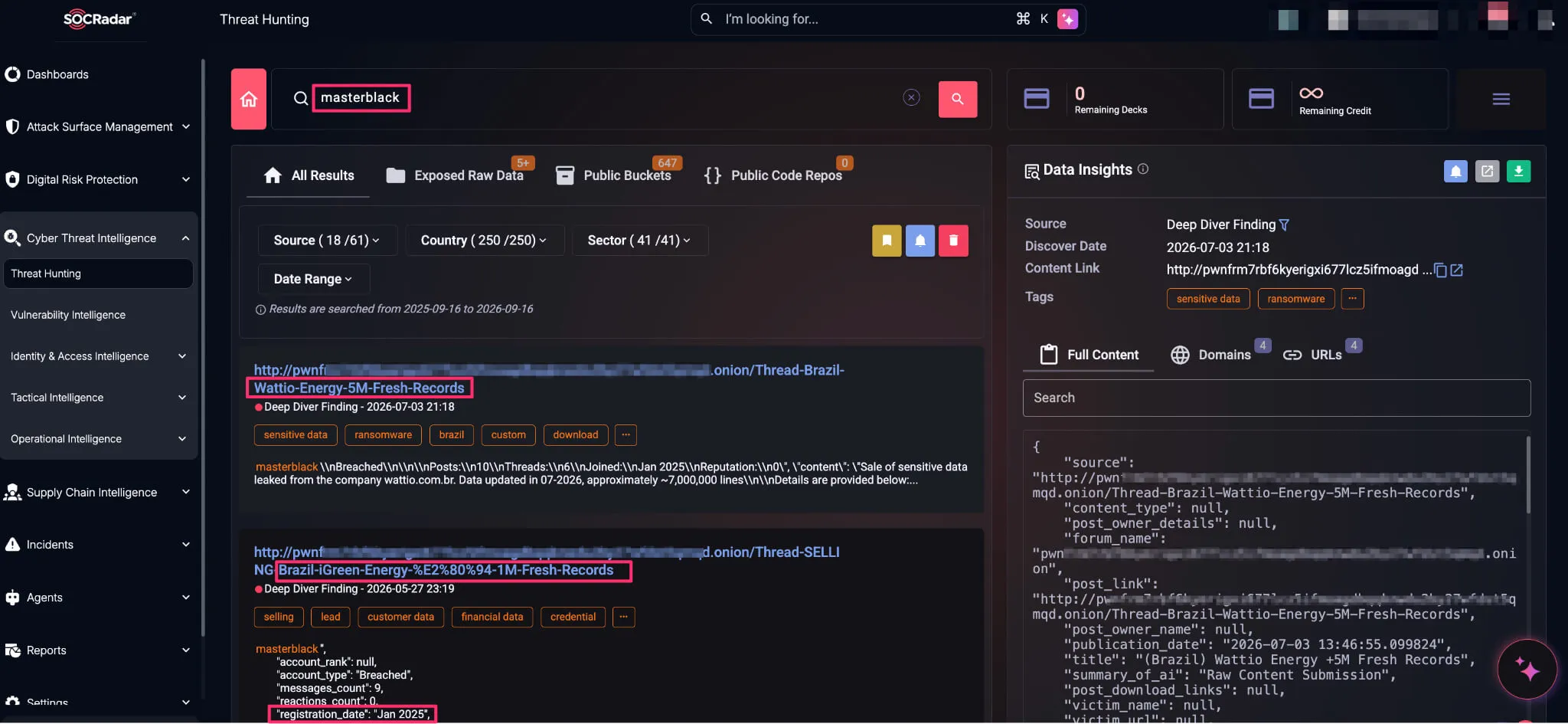Show more tags in Data Insights panel
Screen dimensions: 1568x724
pos(1352,299)
